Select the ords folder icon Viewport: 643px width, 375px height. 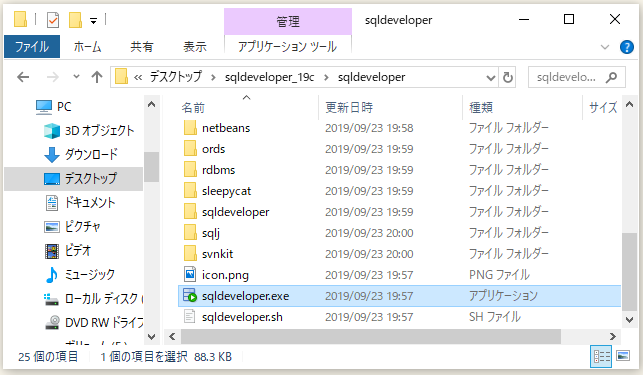(x=190, y=149)
